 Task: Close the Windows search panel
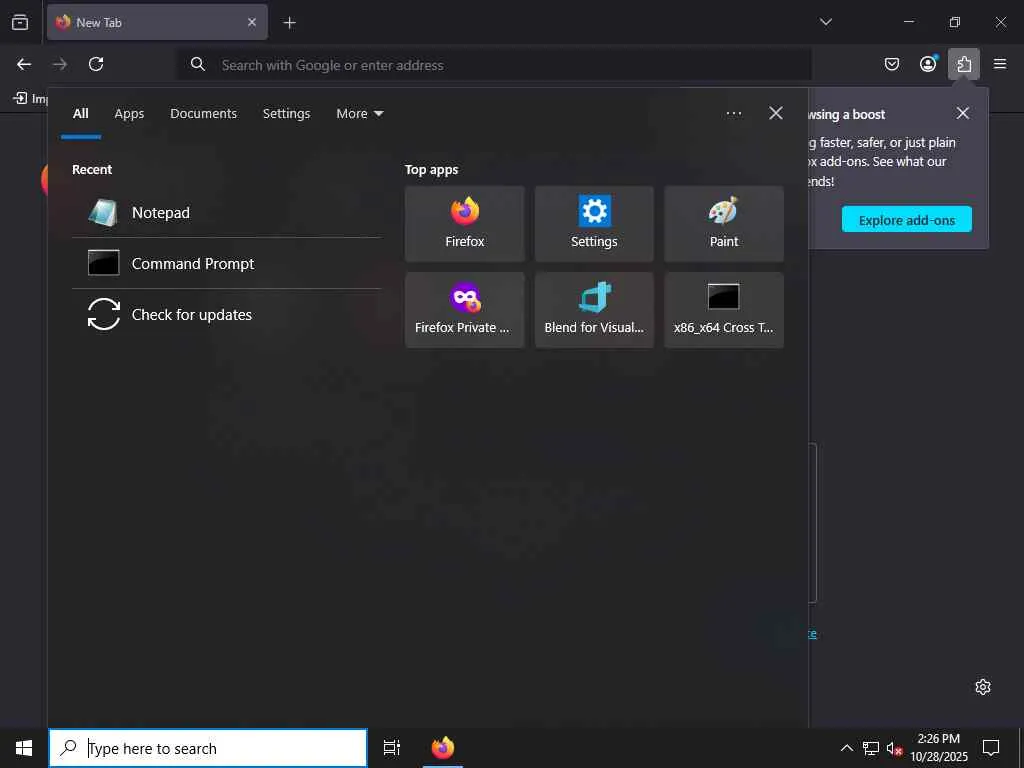pos(776,113)
